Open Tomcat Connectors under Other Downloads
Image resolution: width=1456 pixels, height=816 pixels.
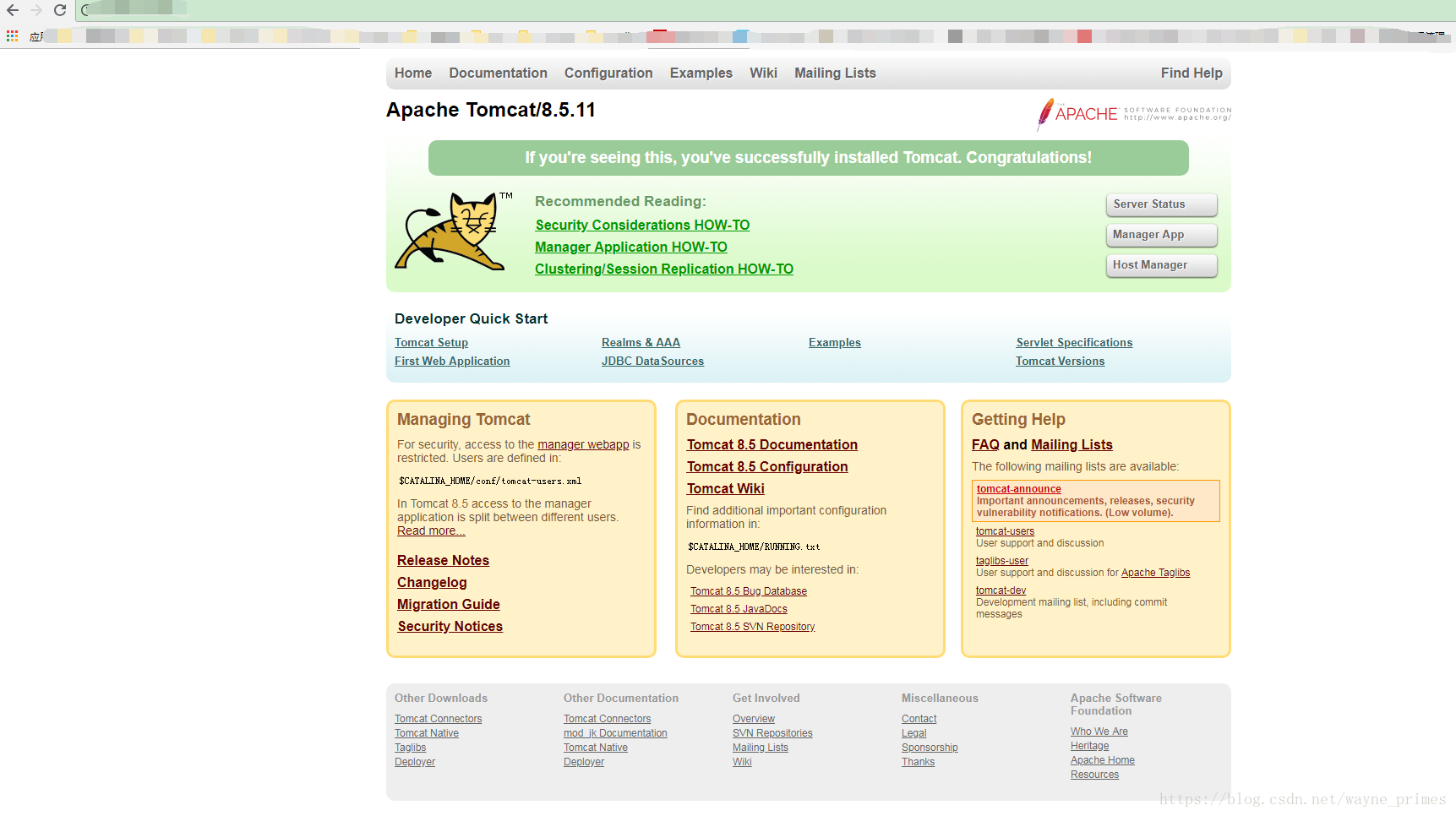pos(438,719)
